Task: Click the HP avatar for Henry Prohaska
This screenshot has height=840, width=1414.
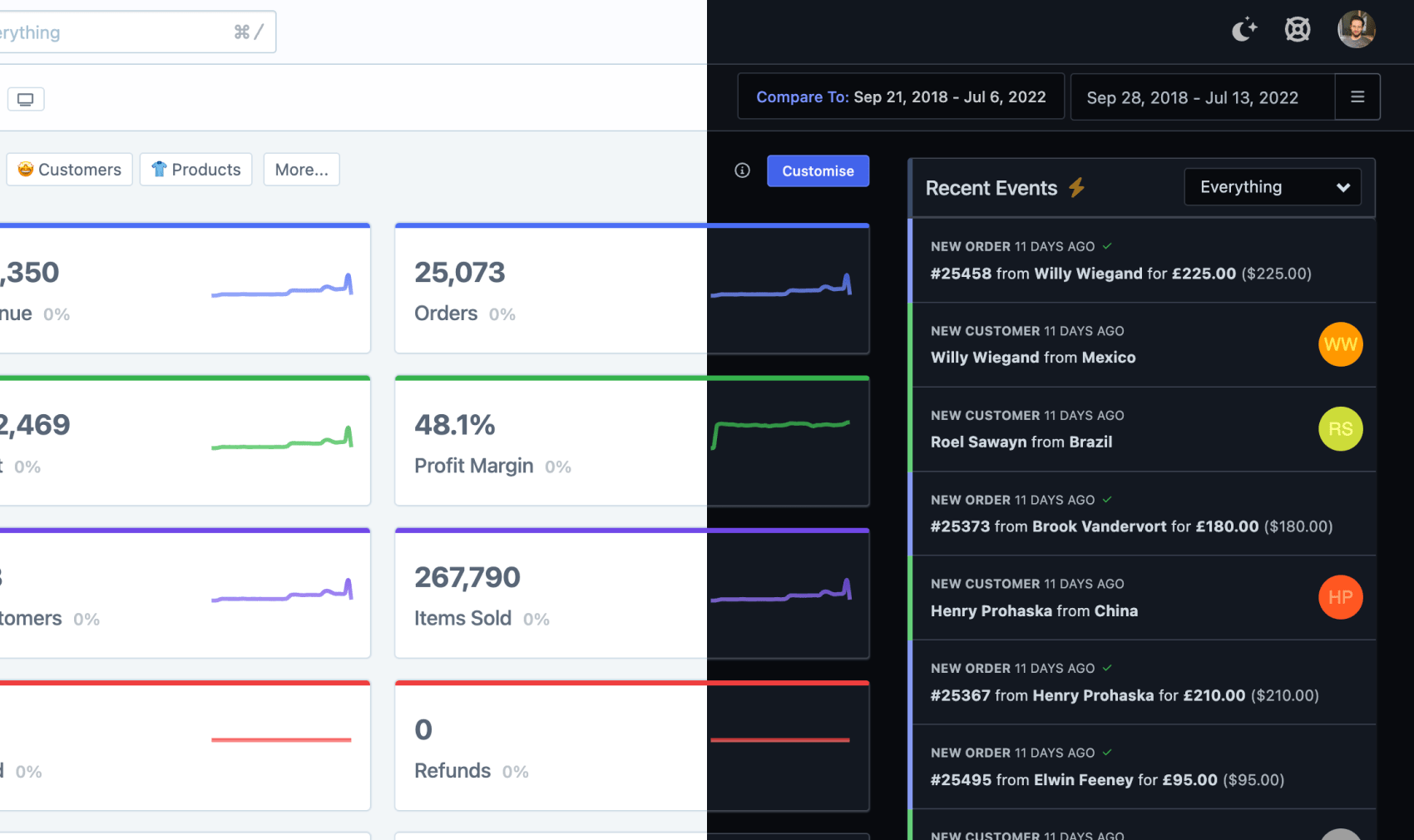Action: point(1340,597)
